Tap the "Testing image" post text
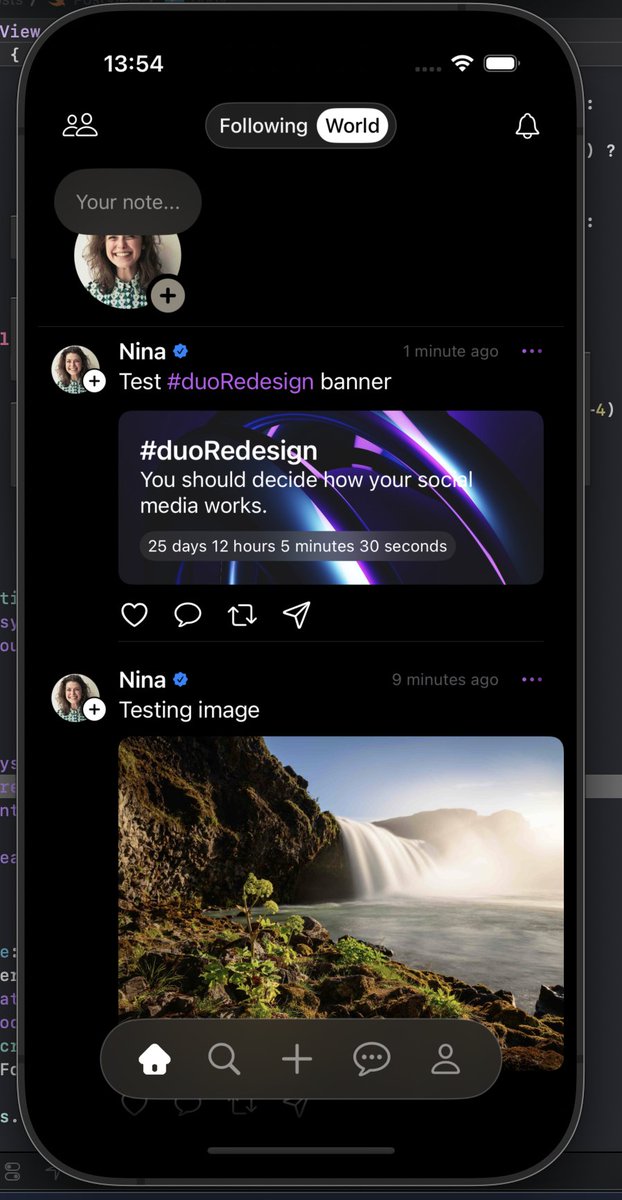This screenshot has width=622, height=1200. coord(189,710)
